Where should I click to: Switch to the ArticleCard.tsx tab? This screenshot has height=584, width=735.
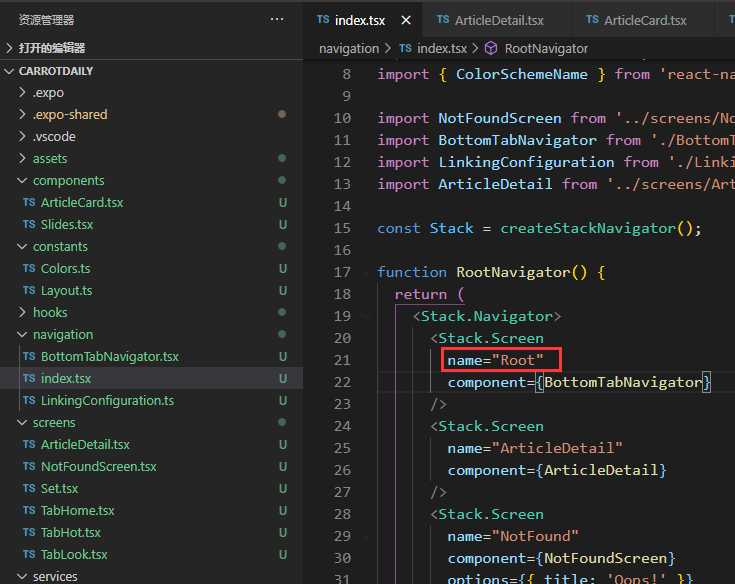(x=645, y=20)
